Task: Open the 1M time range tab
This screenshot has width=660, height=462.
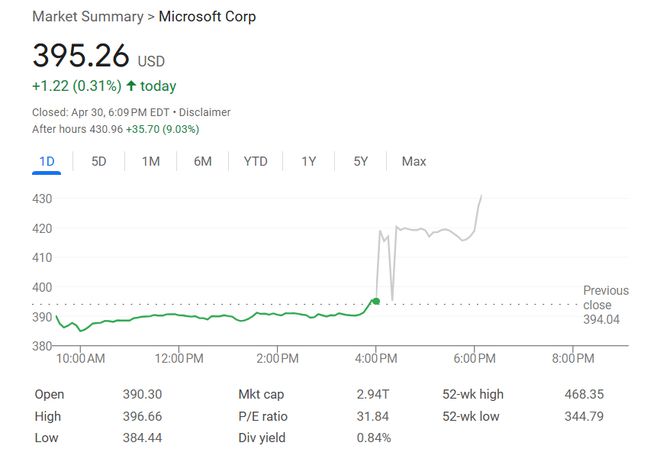Action: tap(151, 161)
